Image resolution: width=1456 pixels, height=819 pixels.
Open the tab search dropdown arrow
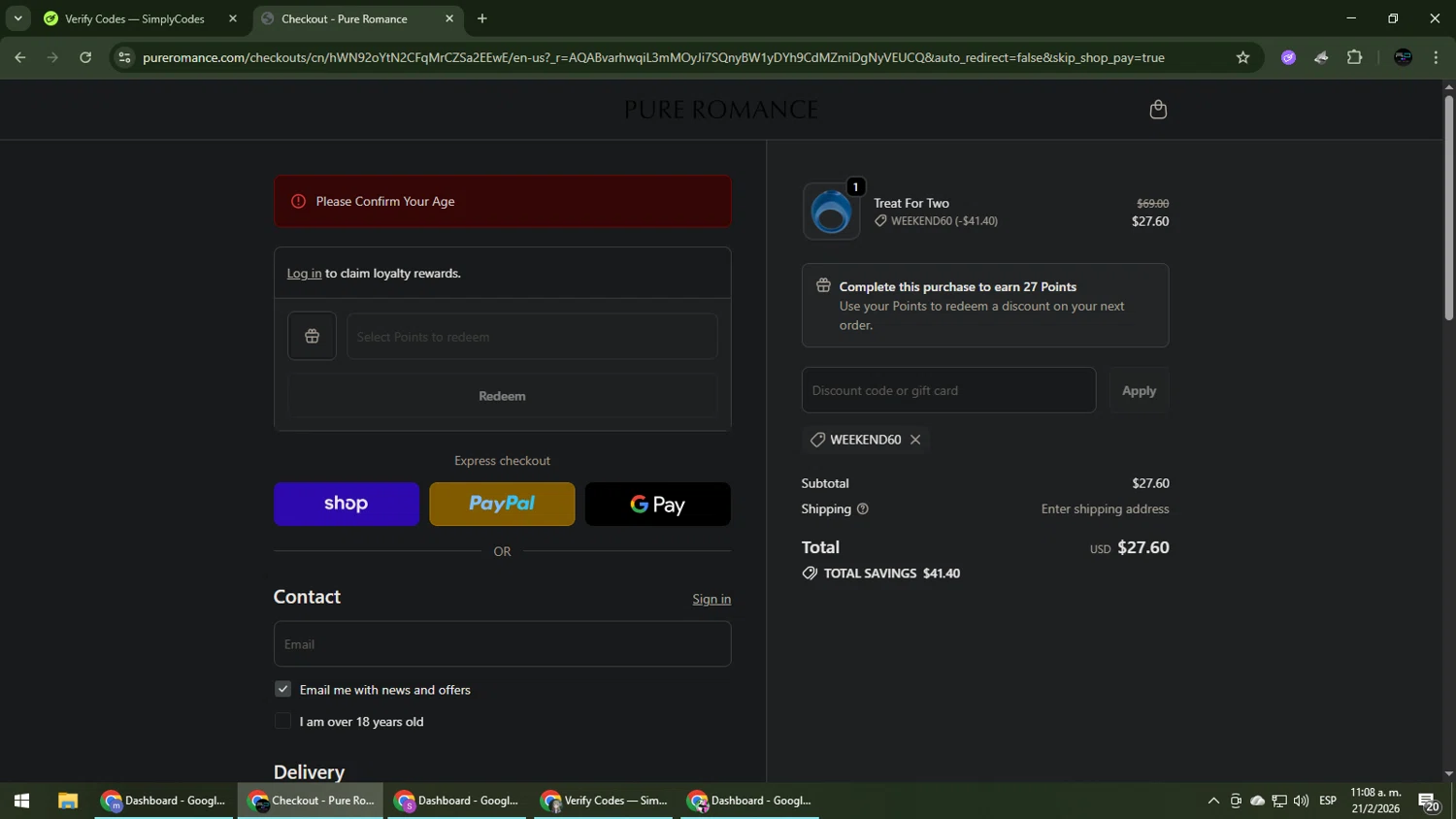[x=17, y=18]
